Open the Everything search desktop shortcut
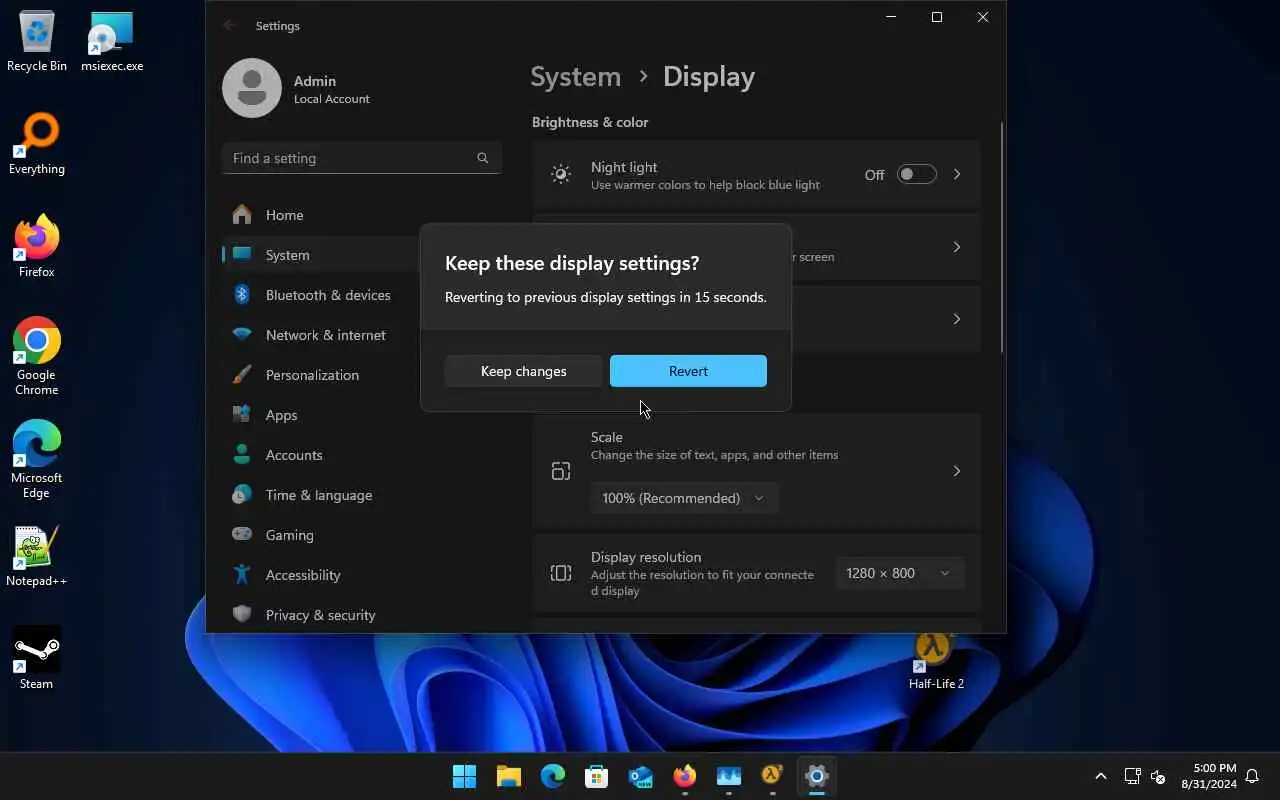Image resolution: width=1280 pixels, height=800 pixels. point(37,145)
